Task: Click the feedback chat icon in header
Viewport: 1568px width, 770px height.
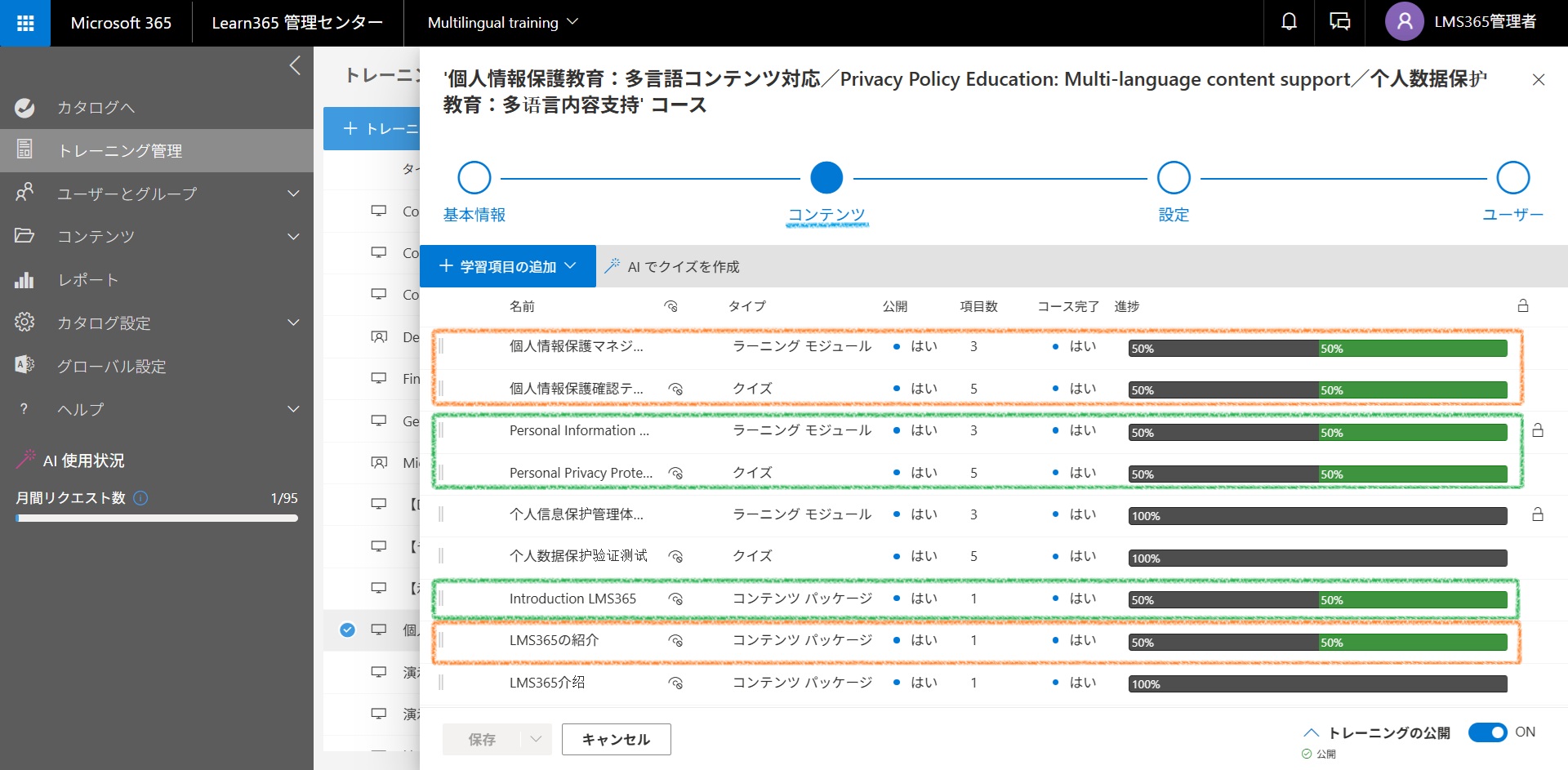Action: point(1340,22)
